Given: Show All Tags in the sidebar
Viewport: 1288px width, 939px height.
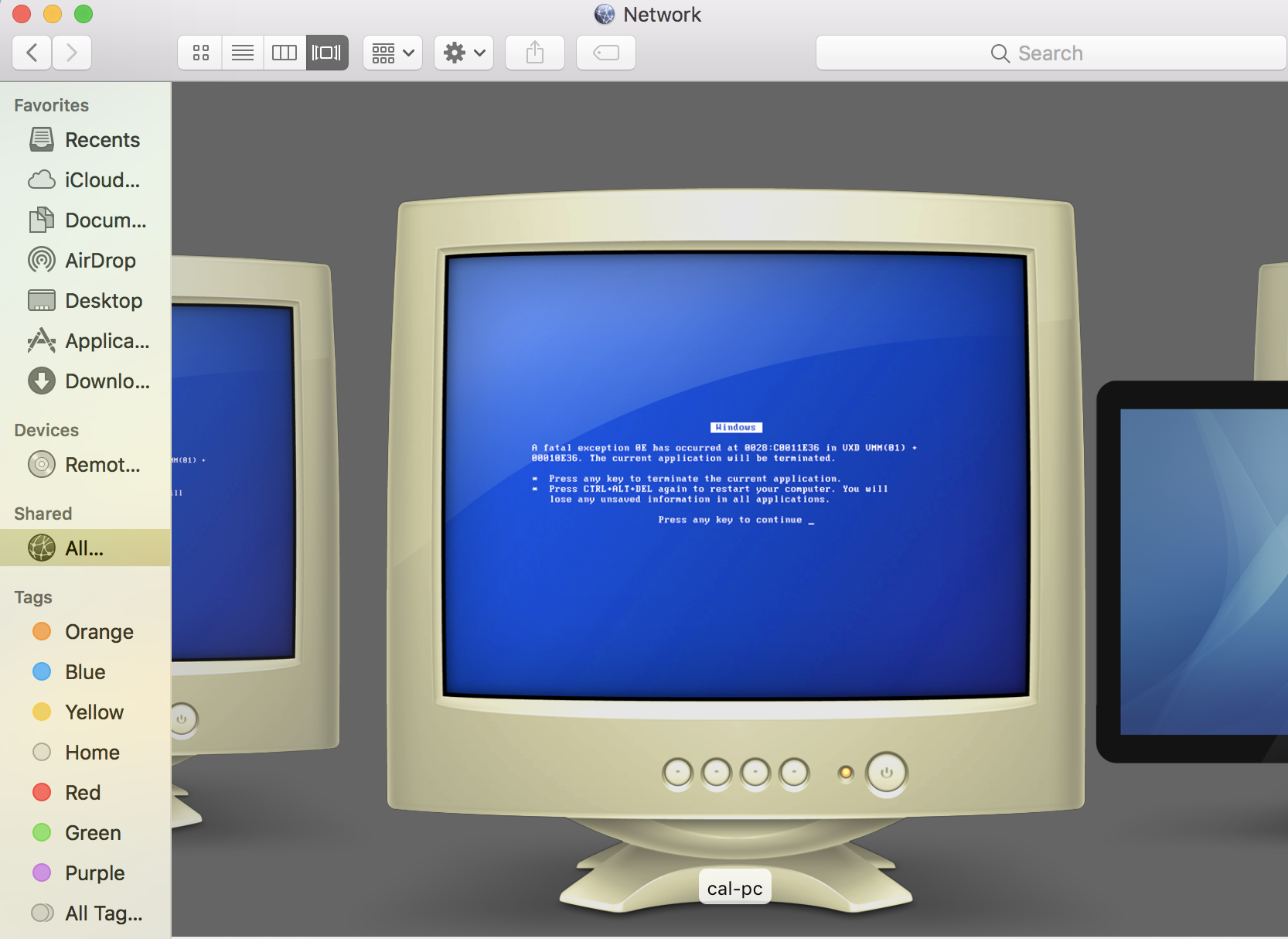Looking at the screenshot, I should tap(103, 913).
